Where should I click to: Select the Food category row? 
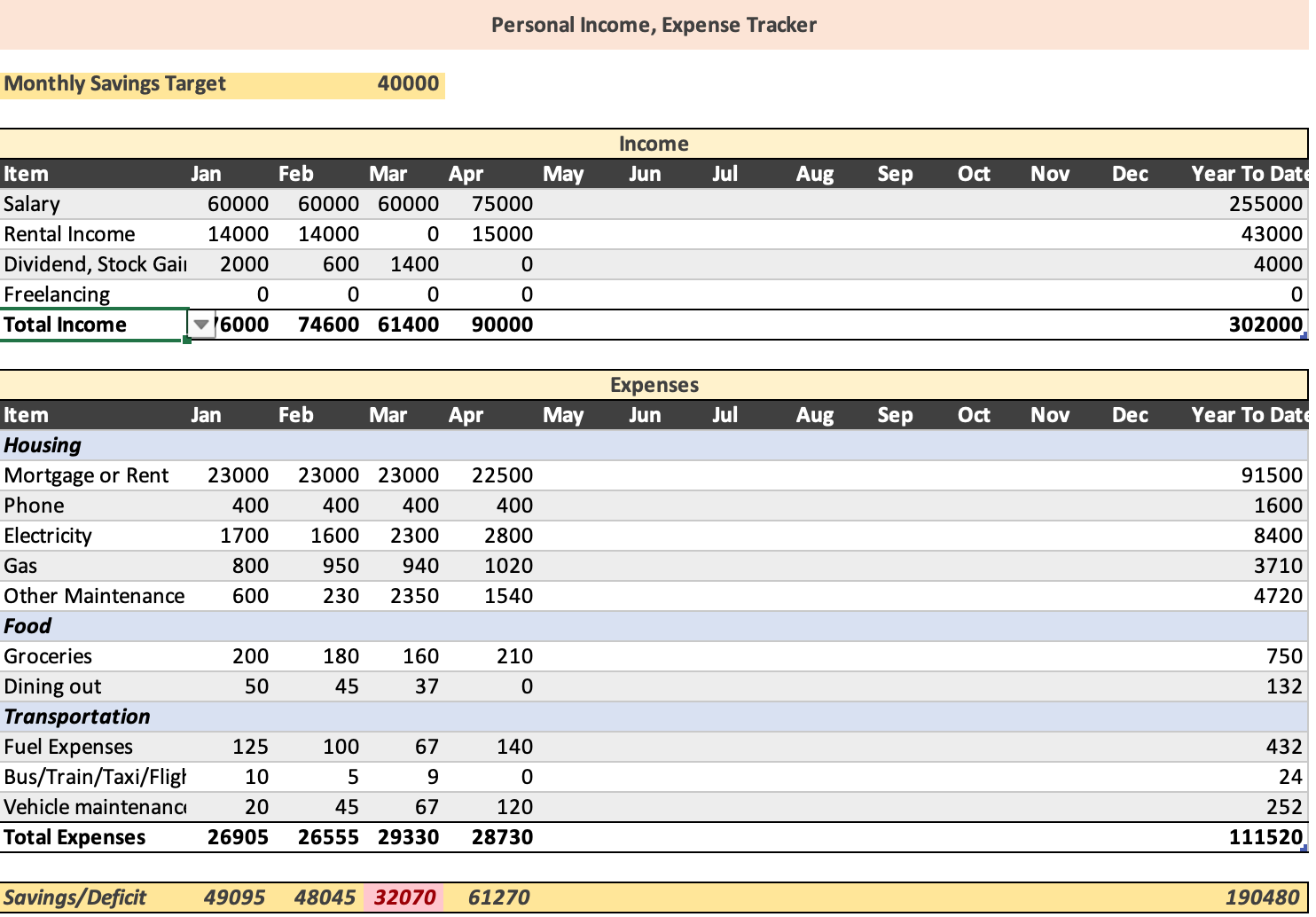27,625
